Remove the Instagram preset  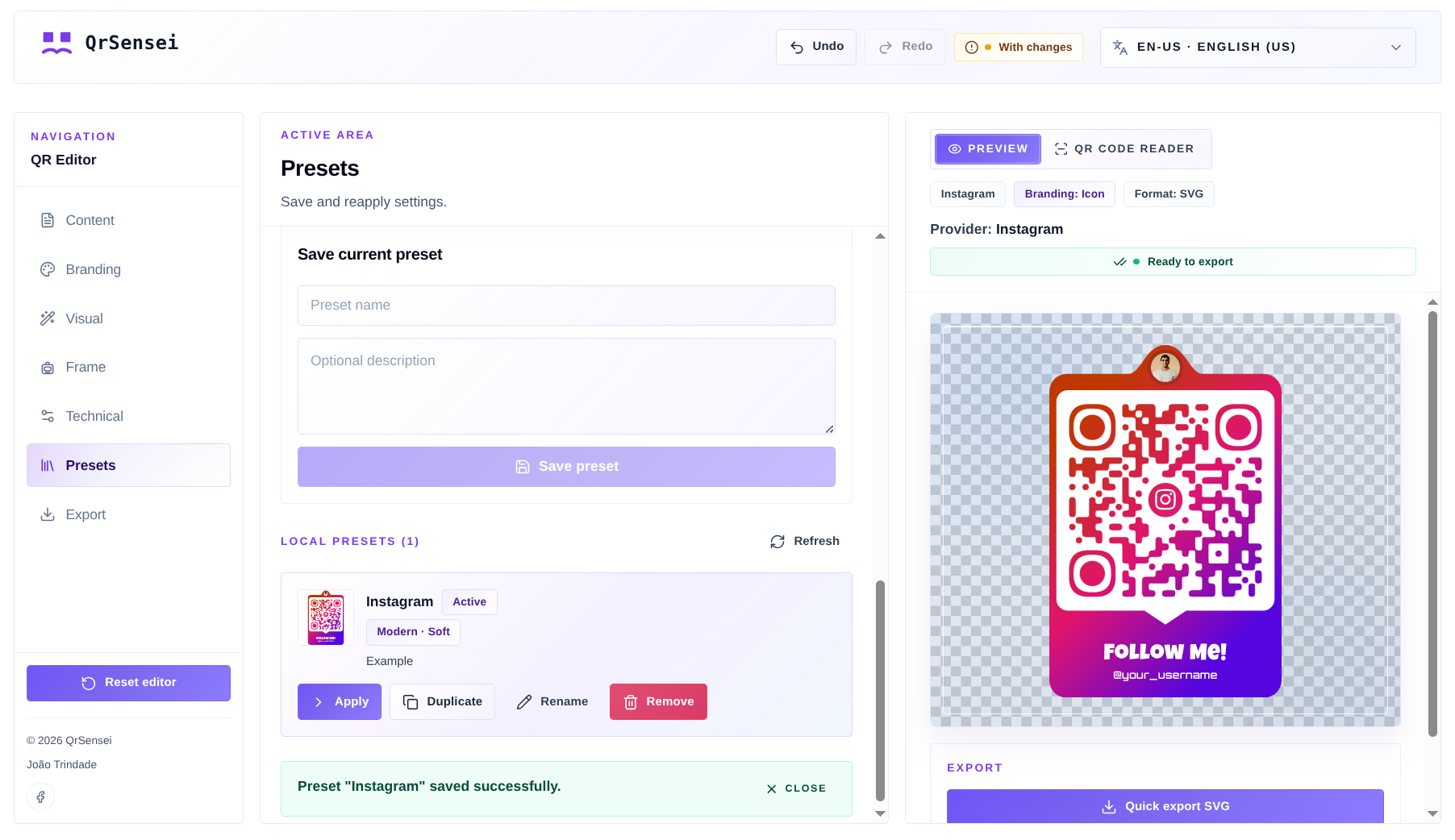(x=658, y=702)
